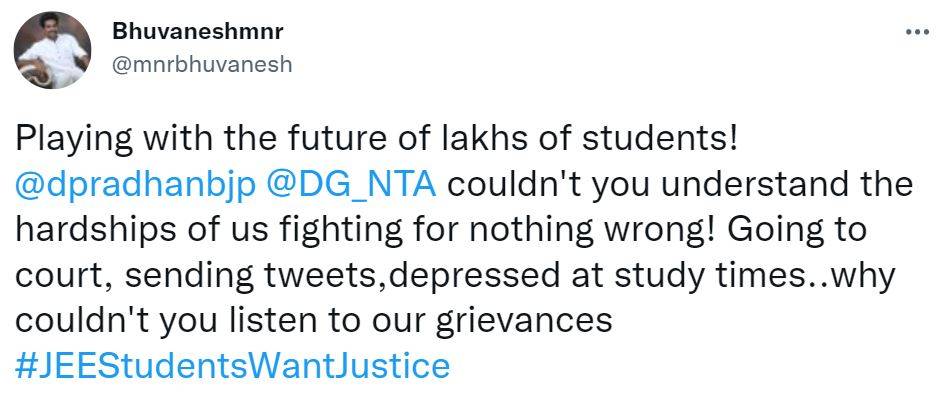
Task: Click the phrase "couldn't you understand the"
Action: 672,185
